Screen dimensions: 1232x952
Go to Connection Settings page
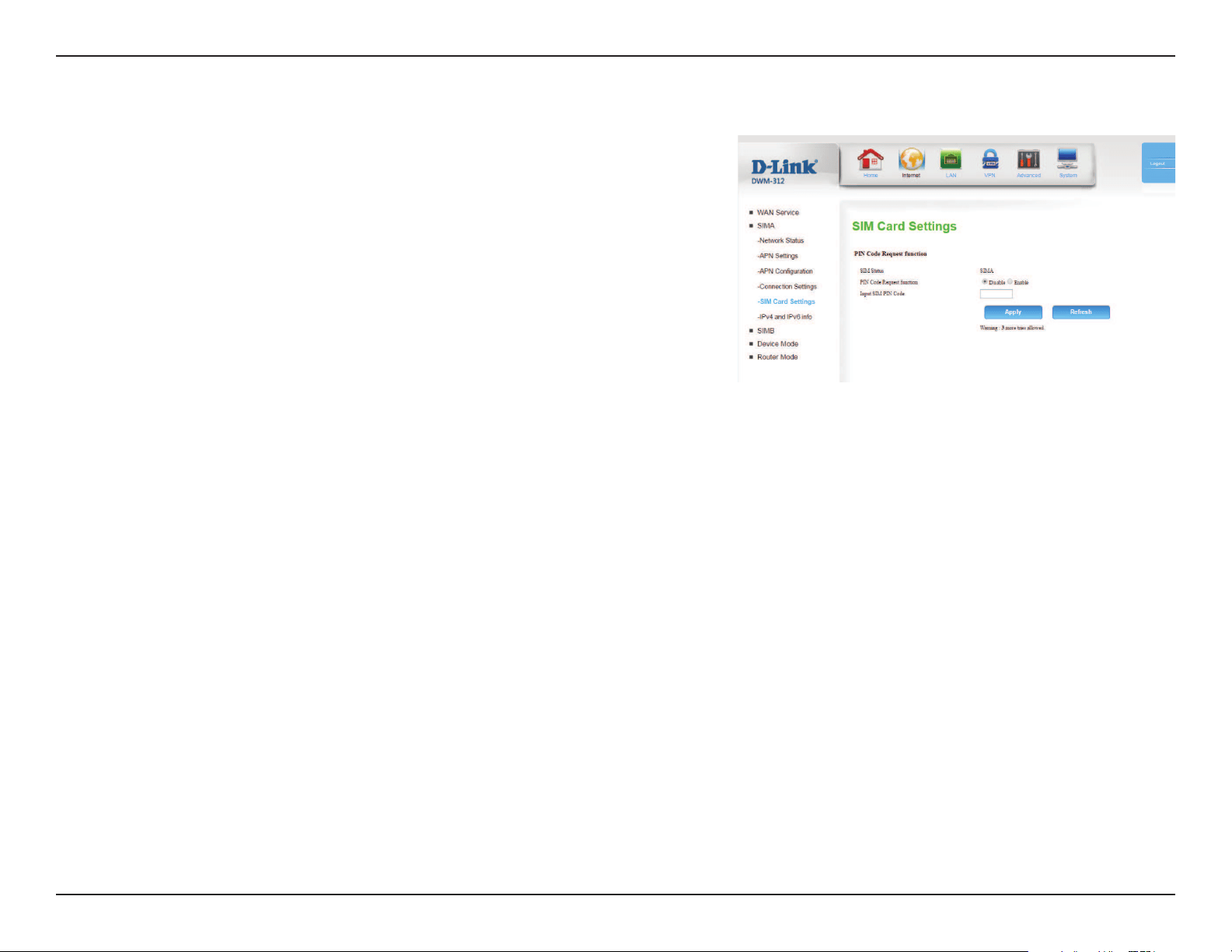[x=787, y=286]
